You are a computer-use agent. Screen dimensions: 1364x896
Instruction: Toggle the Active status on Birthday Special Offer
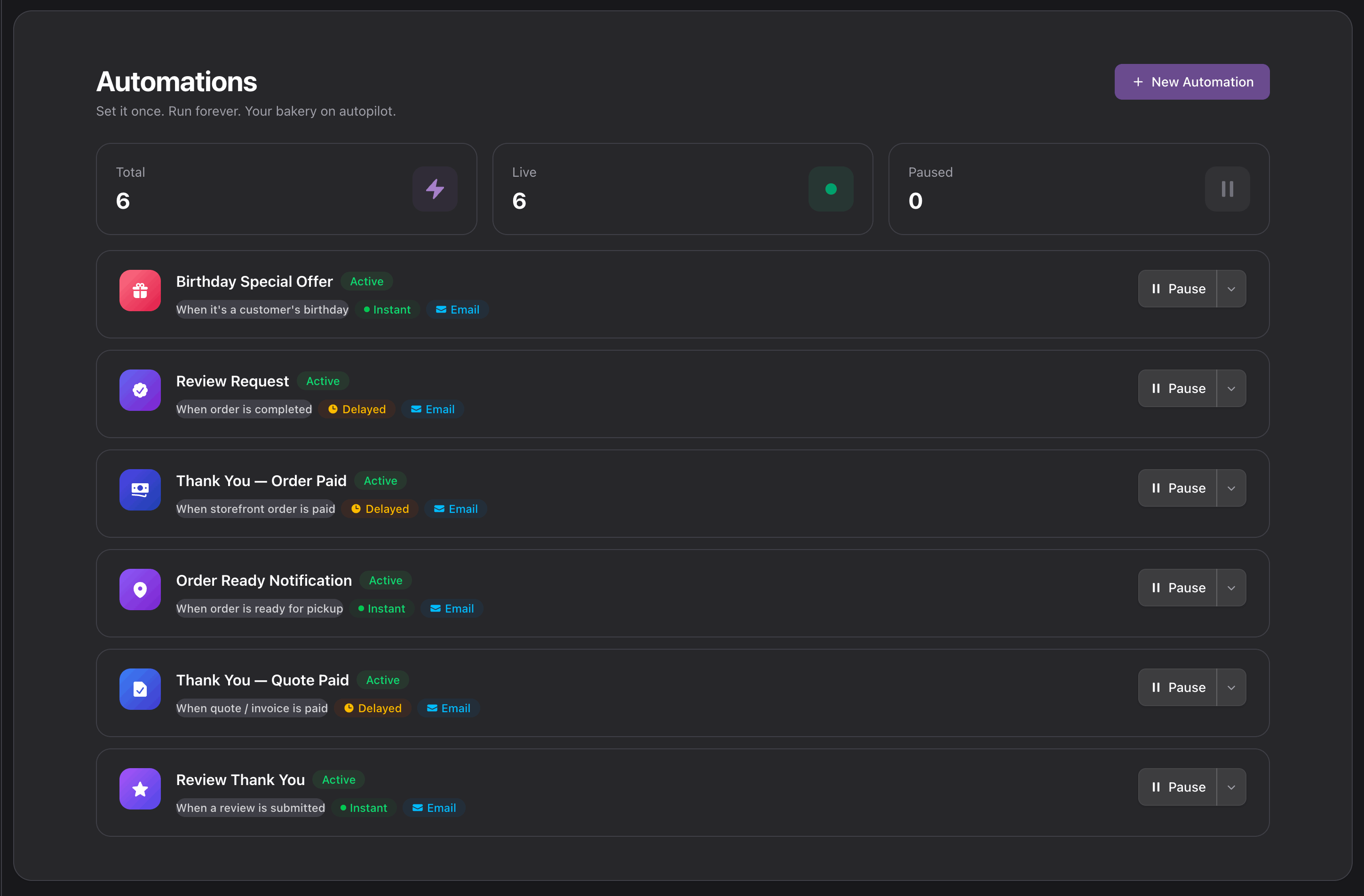tap(366, 281)
